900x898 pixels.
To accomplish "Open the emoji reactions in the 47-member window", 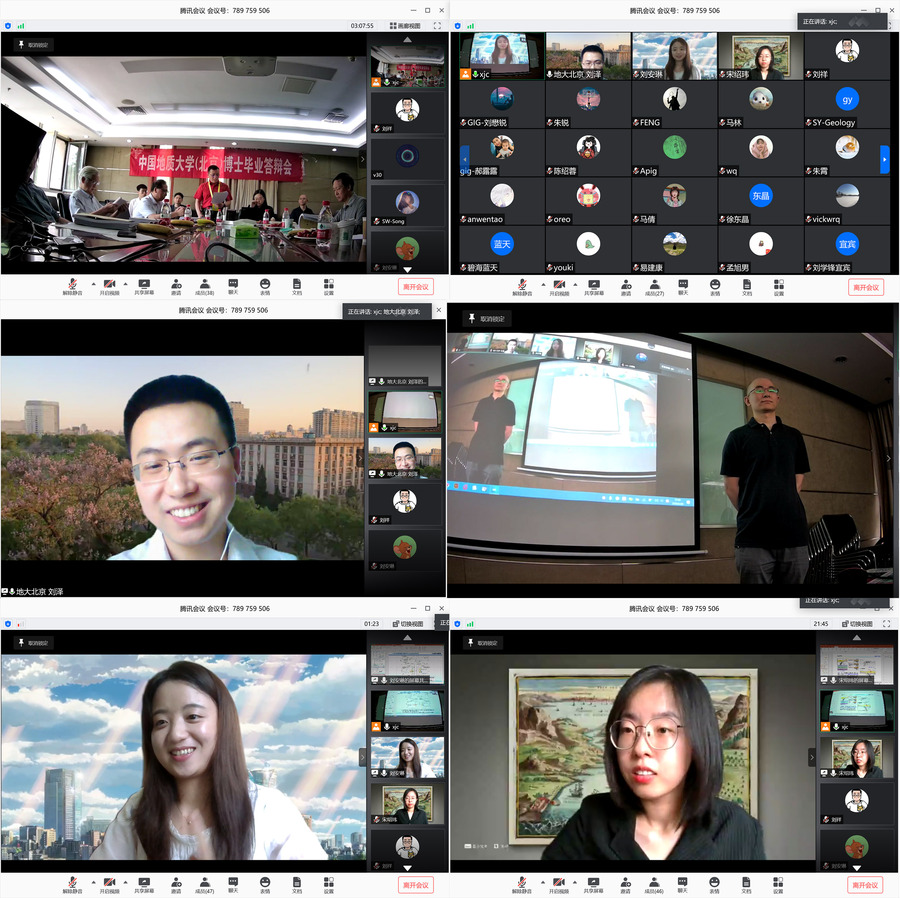I will 265,883.
